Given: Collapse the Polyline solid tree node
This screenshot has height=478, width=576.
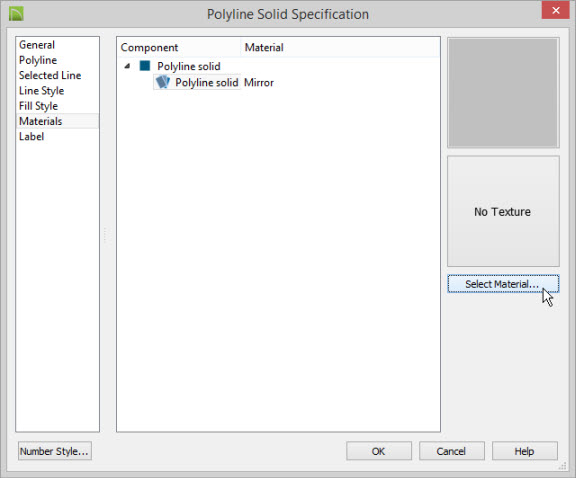Looking at the screenshot, I should point(127,66).
